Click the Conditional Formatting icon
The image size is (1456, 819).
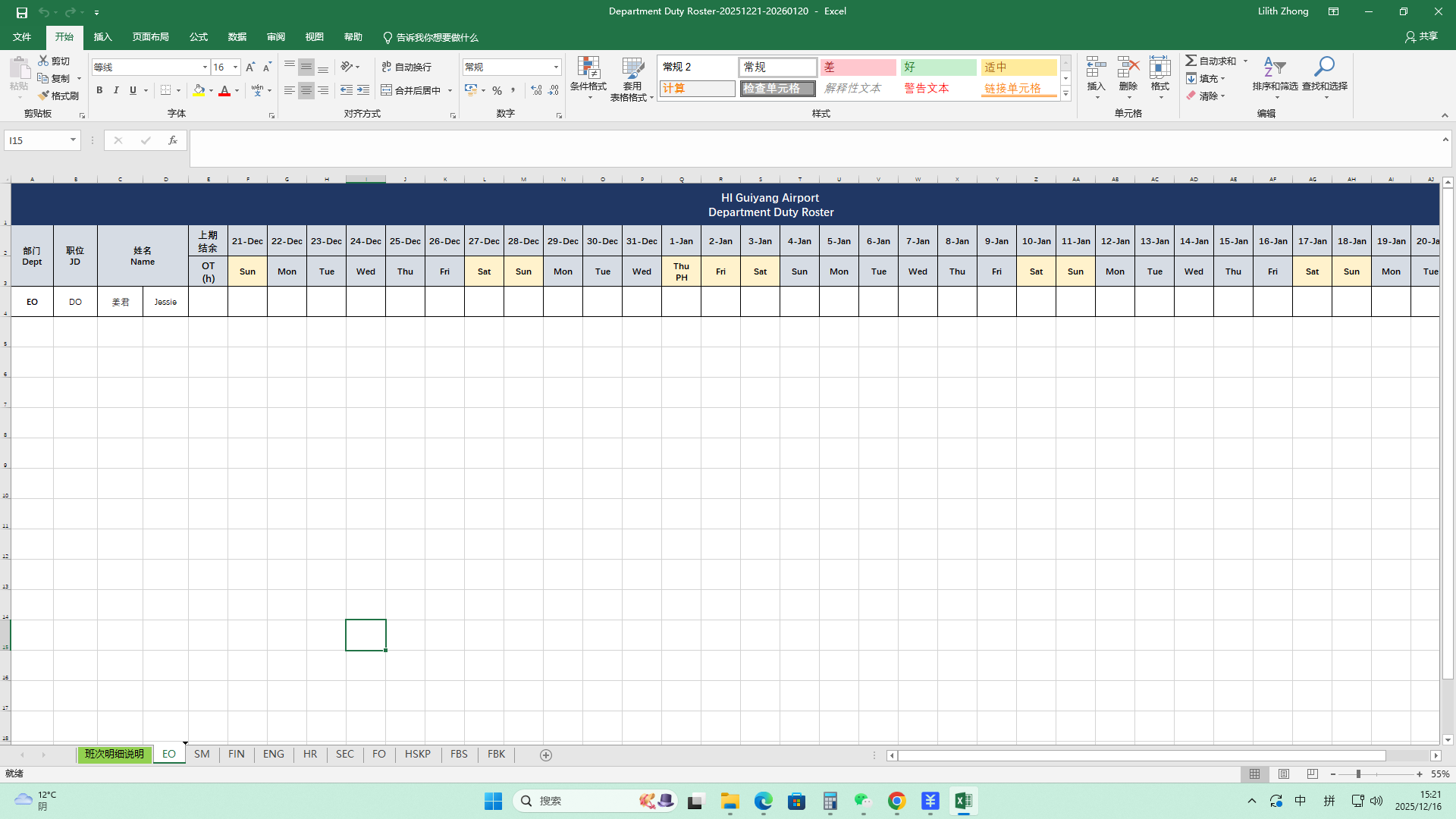[588, 67]
